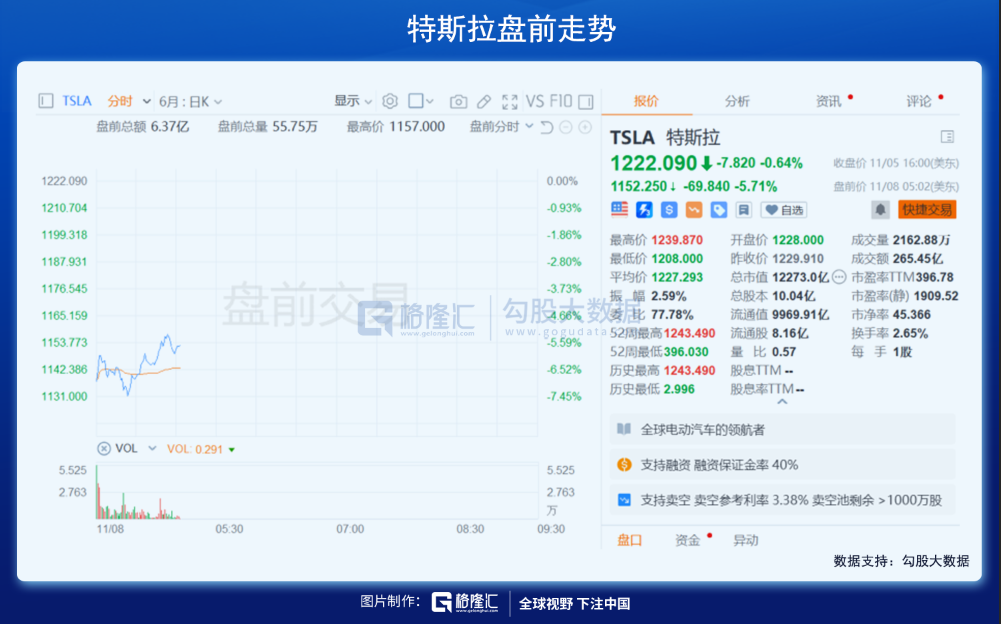Select the pencil drawing tool icon
Image resolution: width=1001 pixels, height=624 pixels.
484,101
